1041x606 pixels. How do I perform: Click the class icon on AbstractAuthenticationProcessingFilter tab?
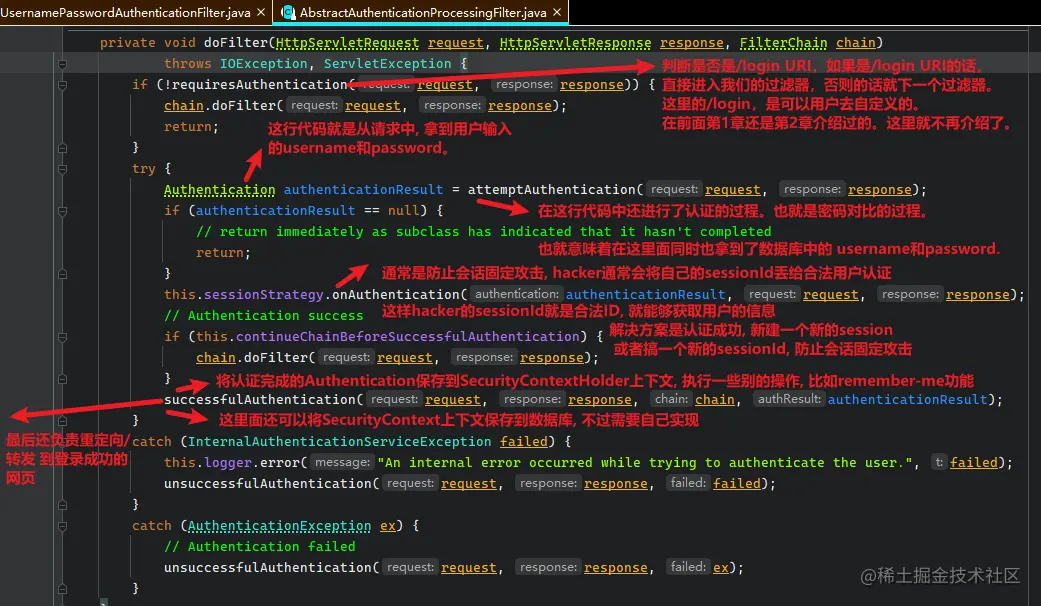[287, 14]
